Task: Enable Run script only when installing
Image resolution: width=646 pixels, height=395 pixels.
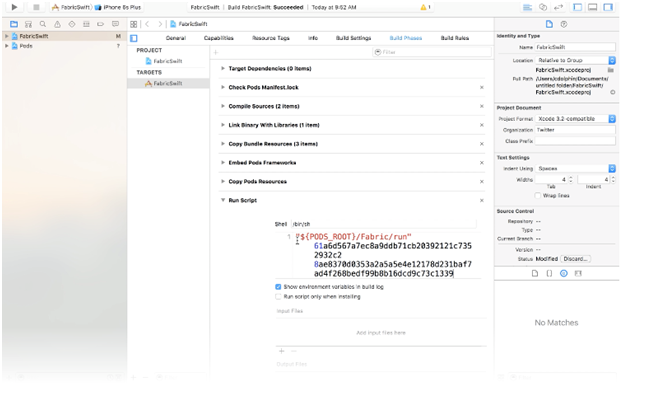Action: [x=278, y=297]
